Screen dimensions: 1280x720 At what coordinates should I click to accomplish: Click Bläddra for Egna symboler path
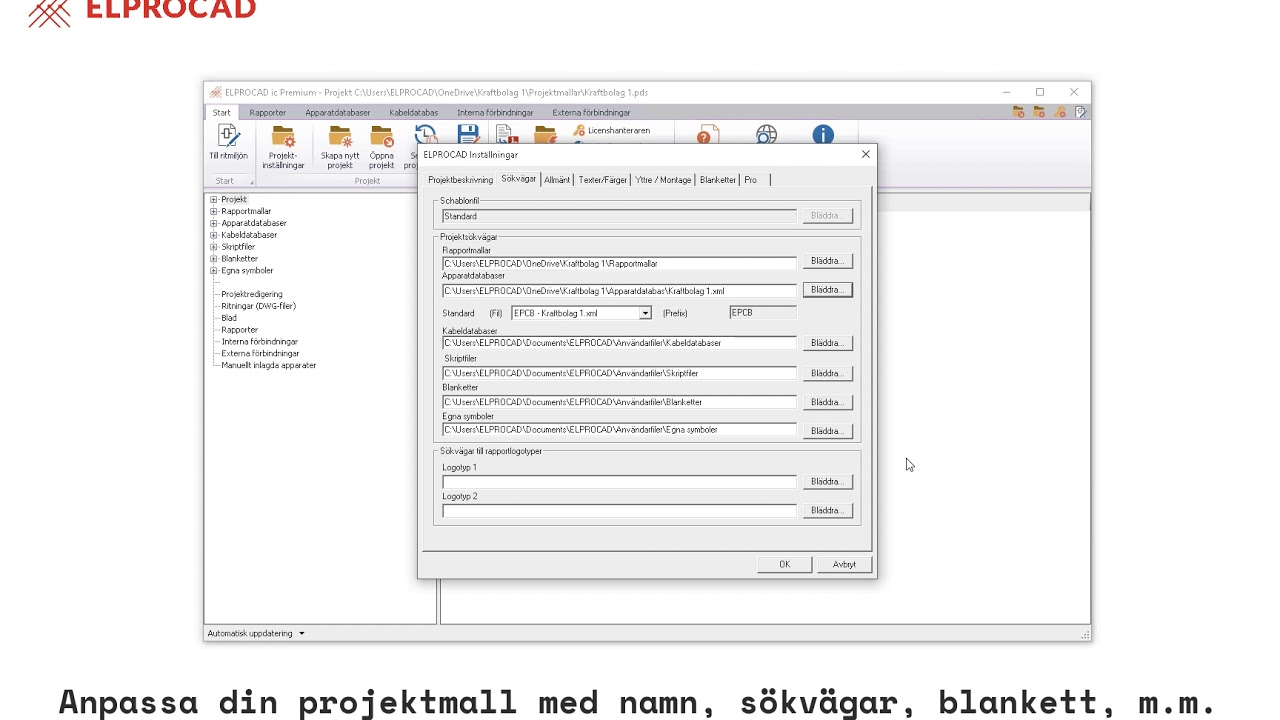(827, 431)
